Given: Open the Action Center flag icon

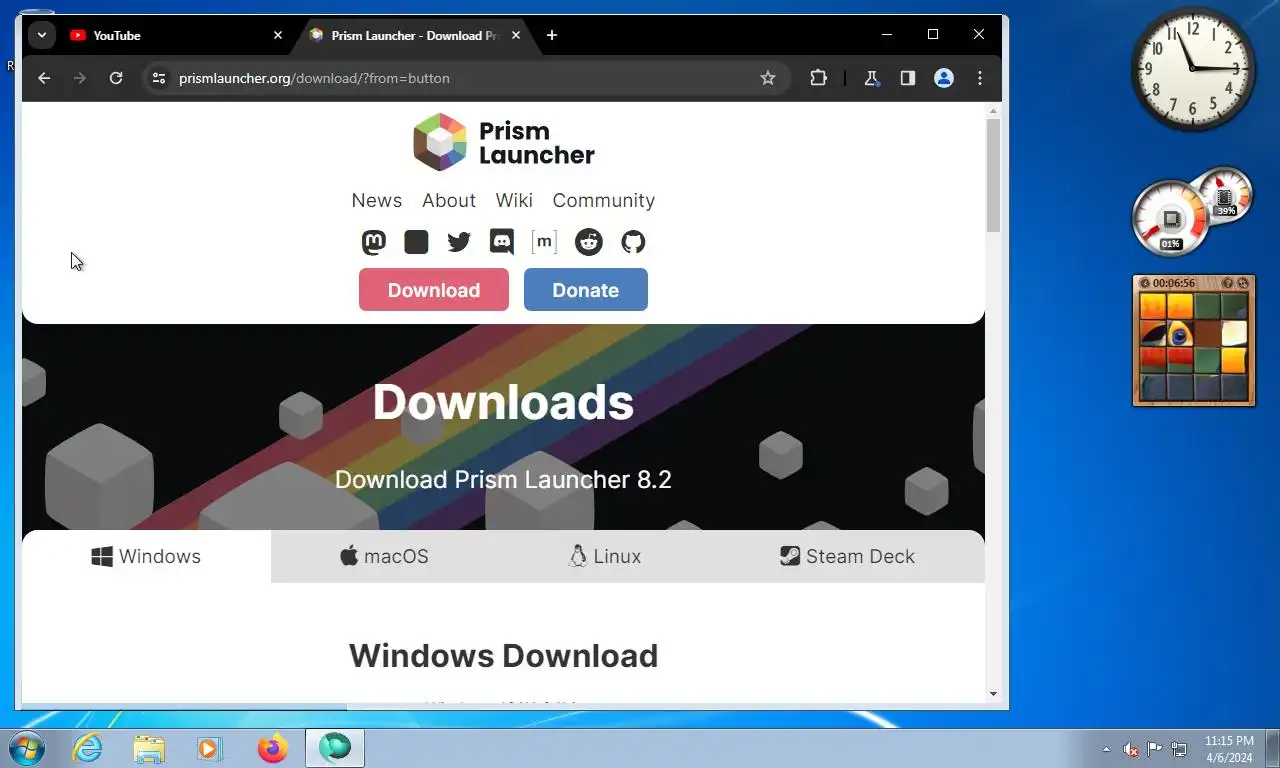Looking at the screenshot, I should pyautogui.click(x=1155, y=749).
